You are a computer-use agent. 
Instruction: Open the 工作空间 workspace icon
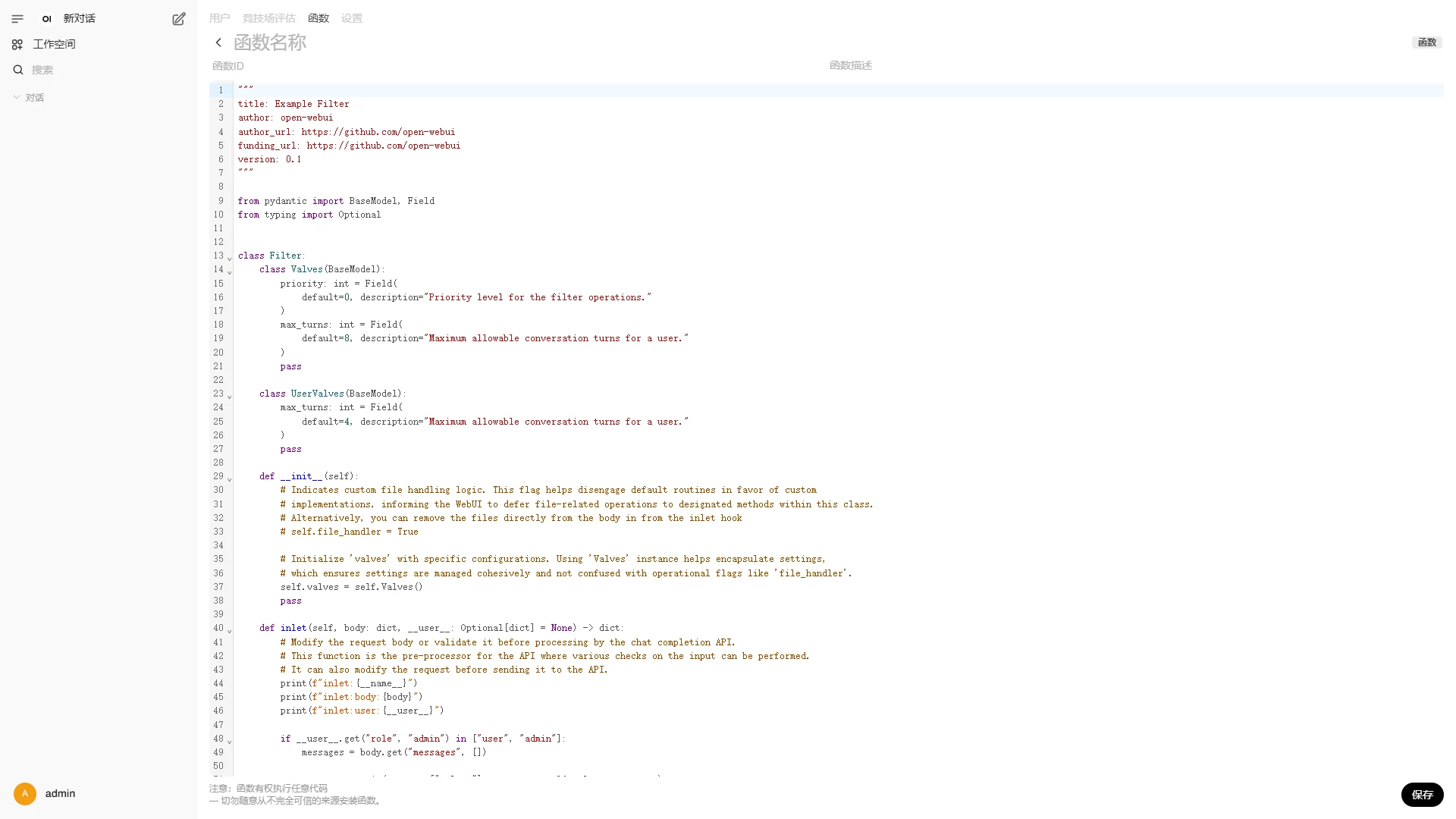(x=17, y=44)
